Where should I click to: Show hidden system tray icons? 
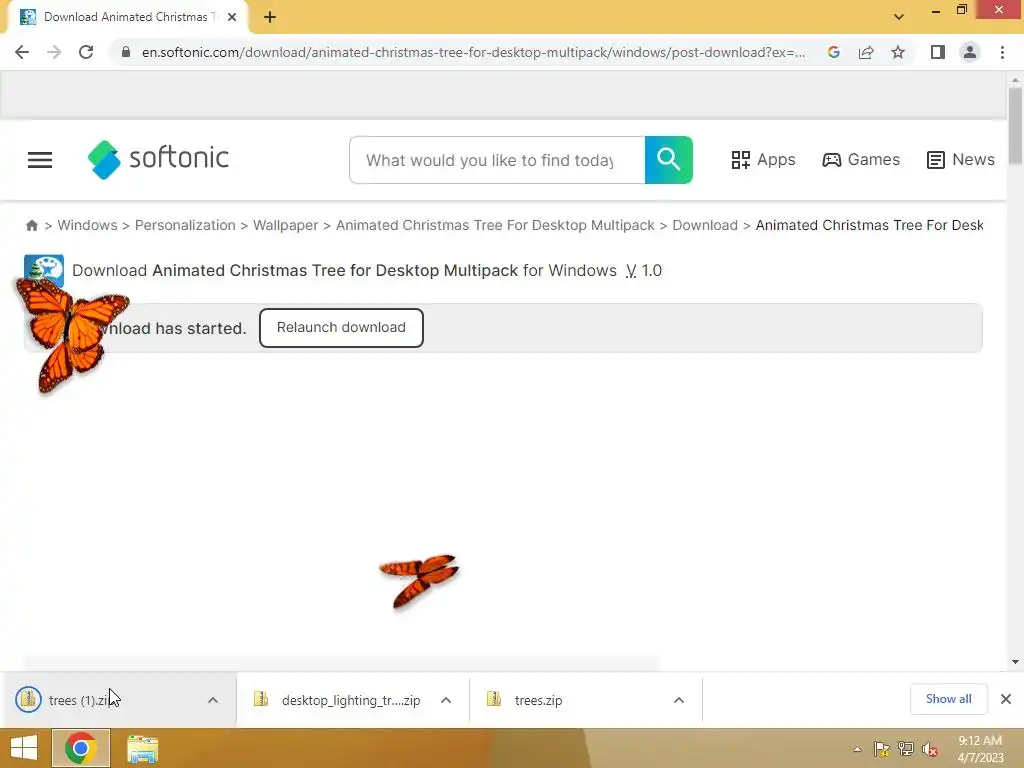coord(857,750)
